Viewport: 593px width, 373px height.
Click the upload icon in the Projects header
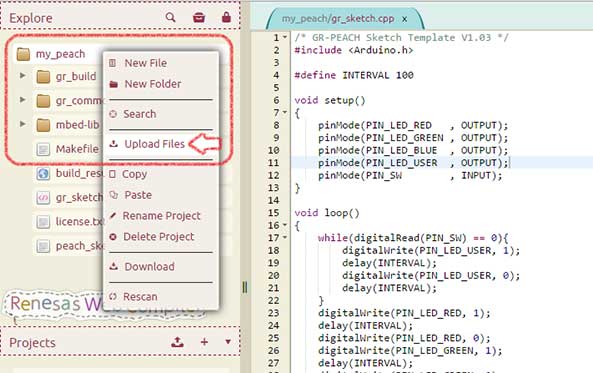click(x=177, y=342)
